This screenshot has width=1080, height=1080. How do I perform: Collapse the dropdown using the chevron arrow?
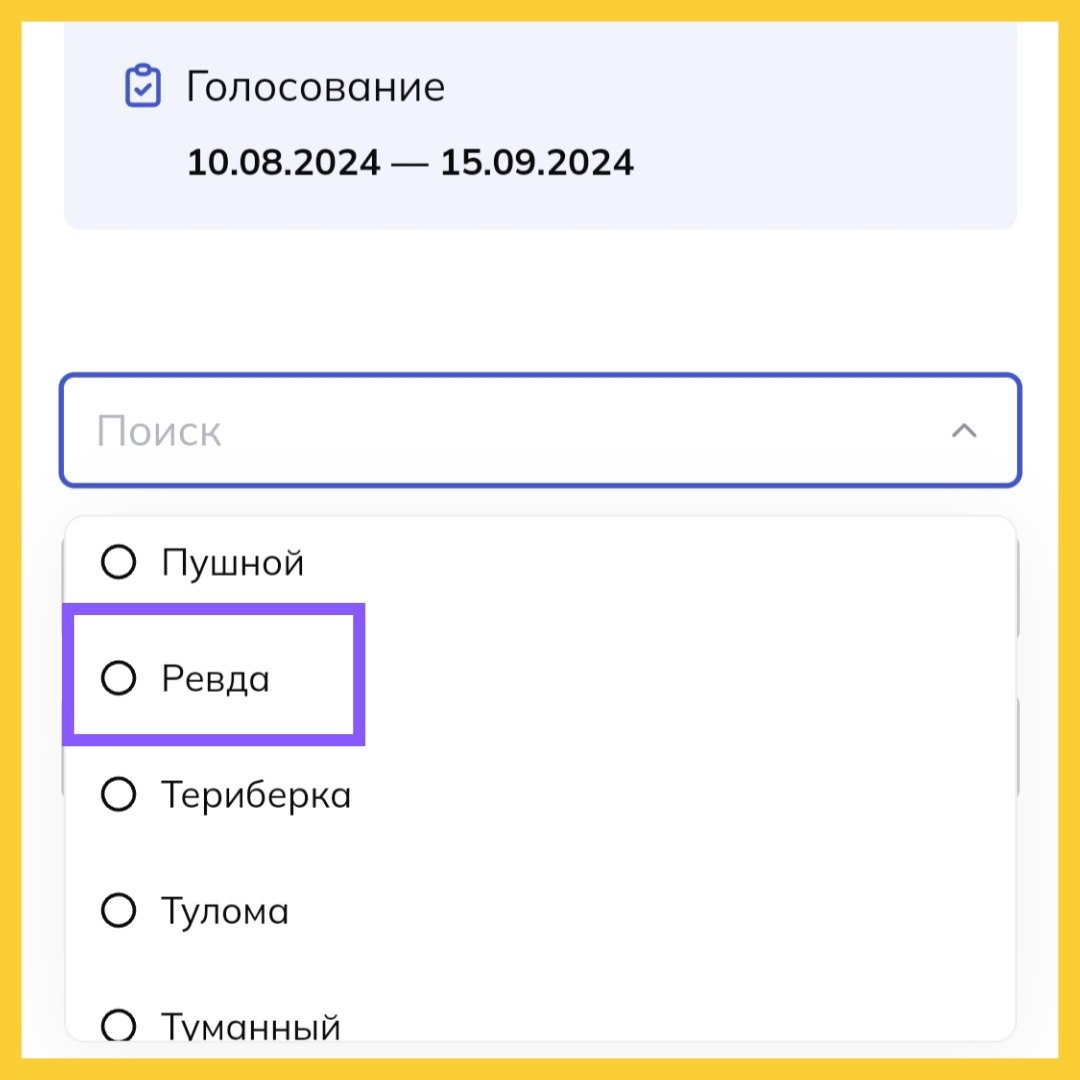964,431
